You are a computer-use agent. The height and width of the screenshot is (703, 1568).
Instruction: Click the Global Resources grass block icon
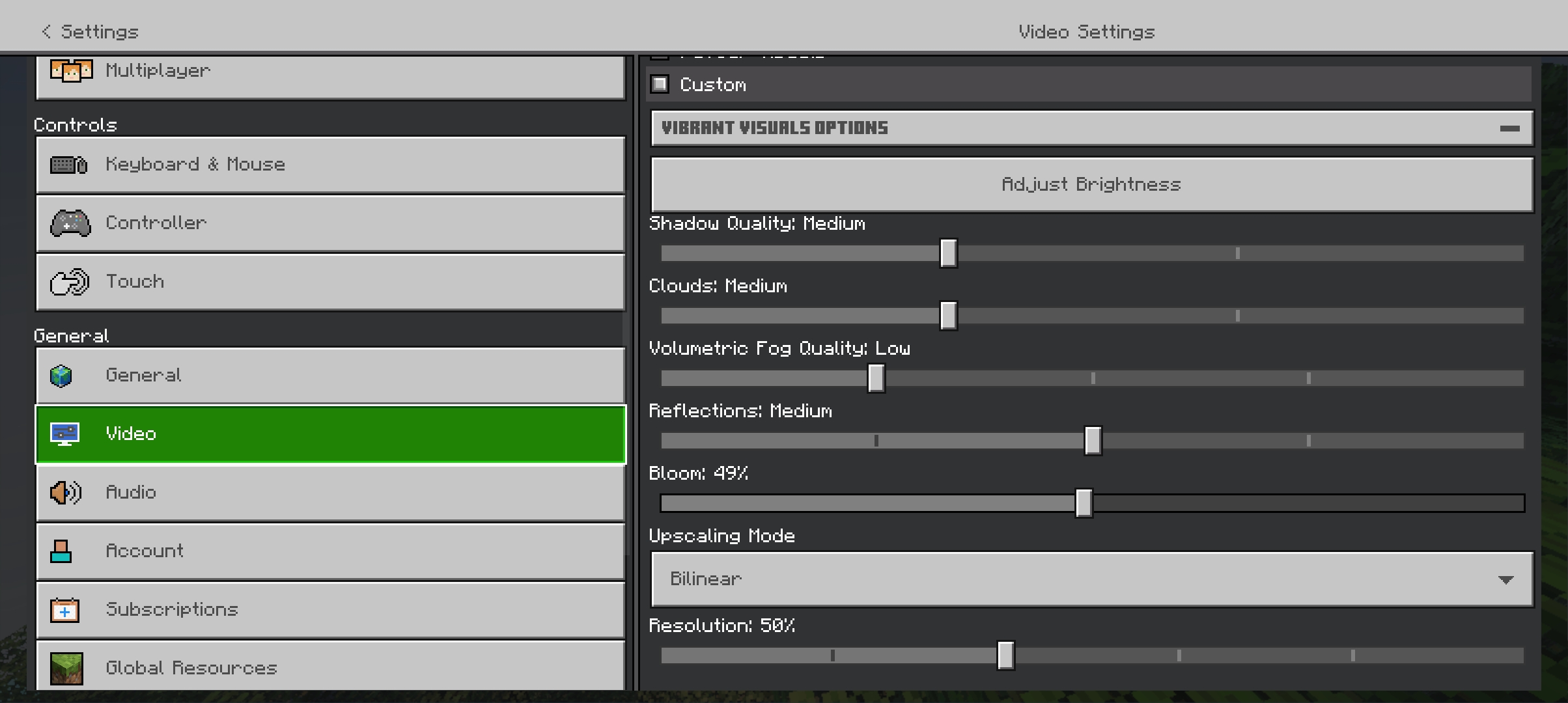coord(66,669)
